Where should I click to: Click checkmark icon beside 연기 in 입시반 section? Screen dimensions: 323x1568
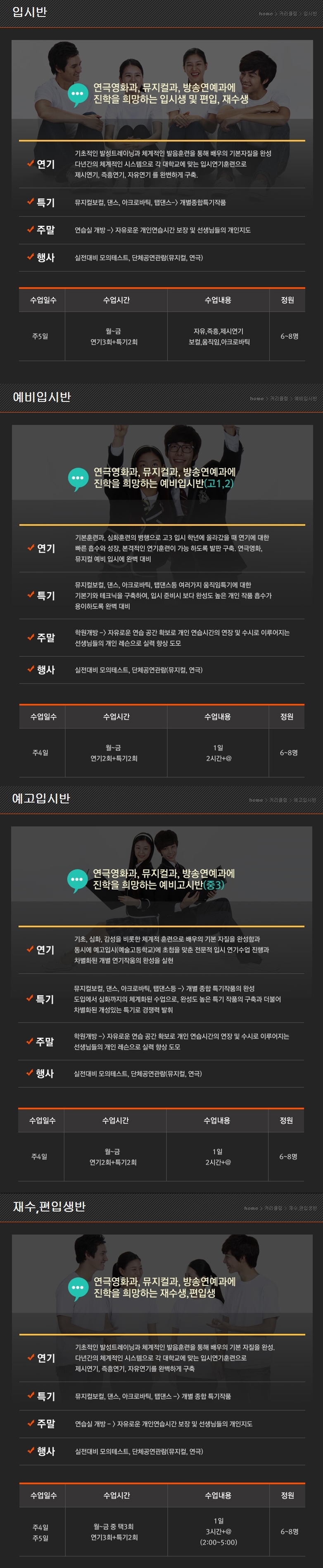(31, 163)
